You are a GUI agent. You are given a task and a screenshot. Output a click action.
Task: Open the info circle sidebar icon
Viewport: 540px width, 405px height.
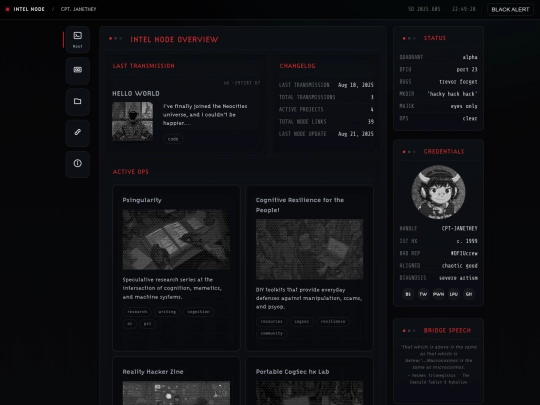pos(77,164)
